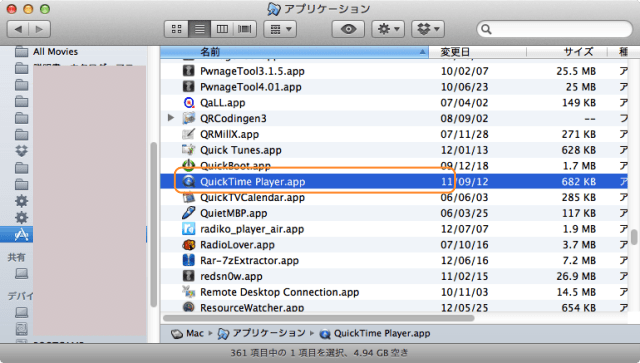Click the Quick Look eye icon

(x=348, y=29)
